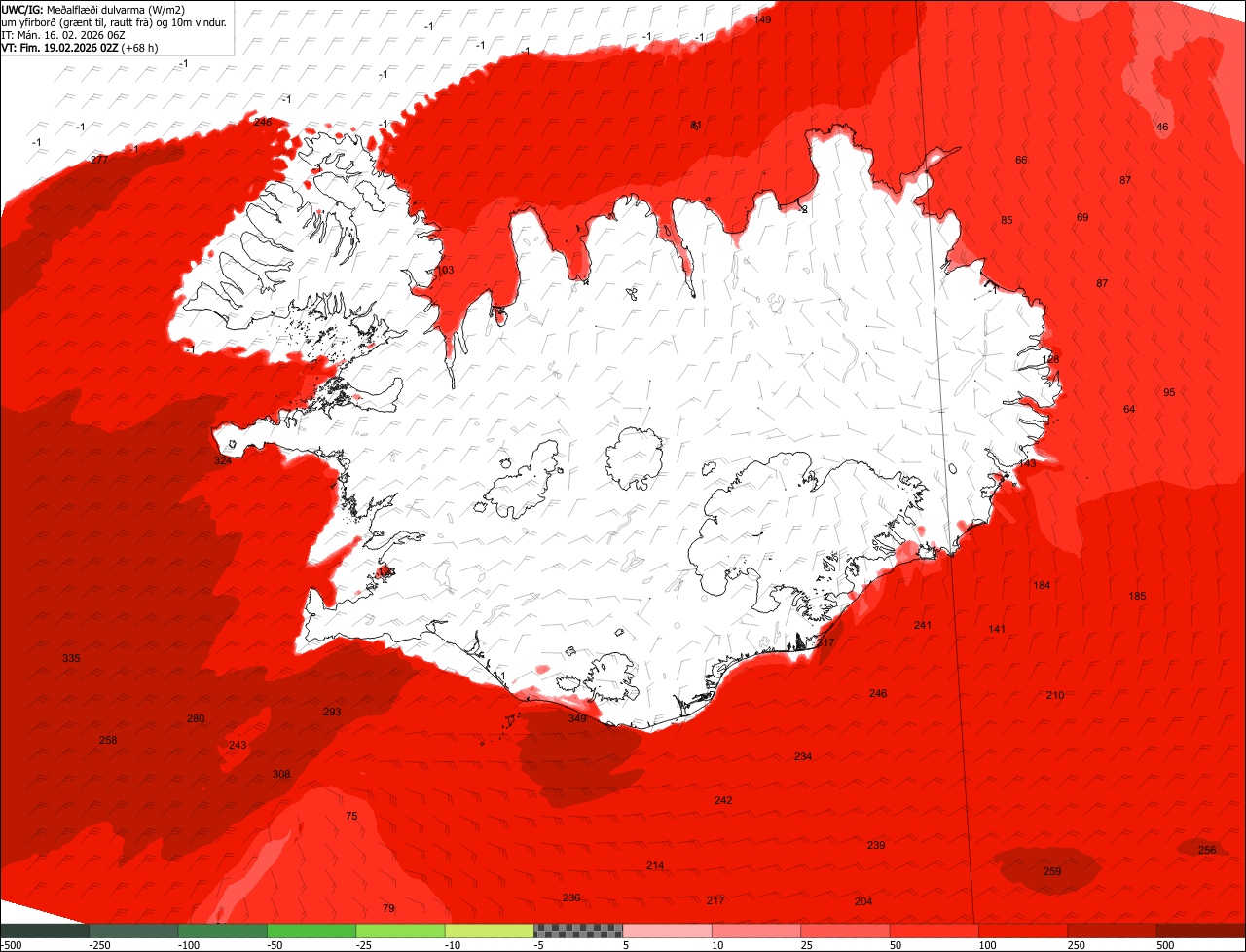Click the map value '64' east of Iceland
1246x952 pixels.
pos(1129,410)
